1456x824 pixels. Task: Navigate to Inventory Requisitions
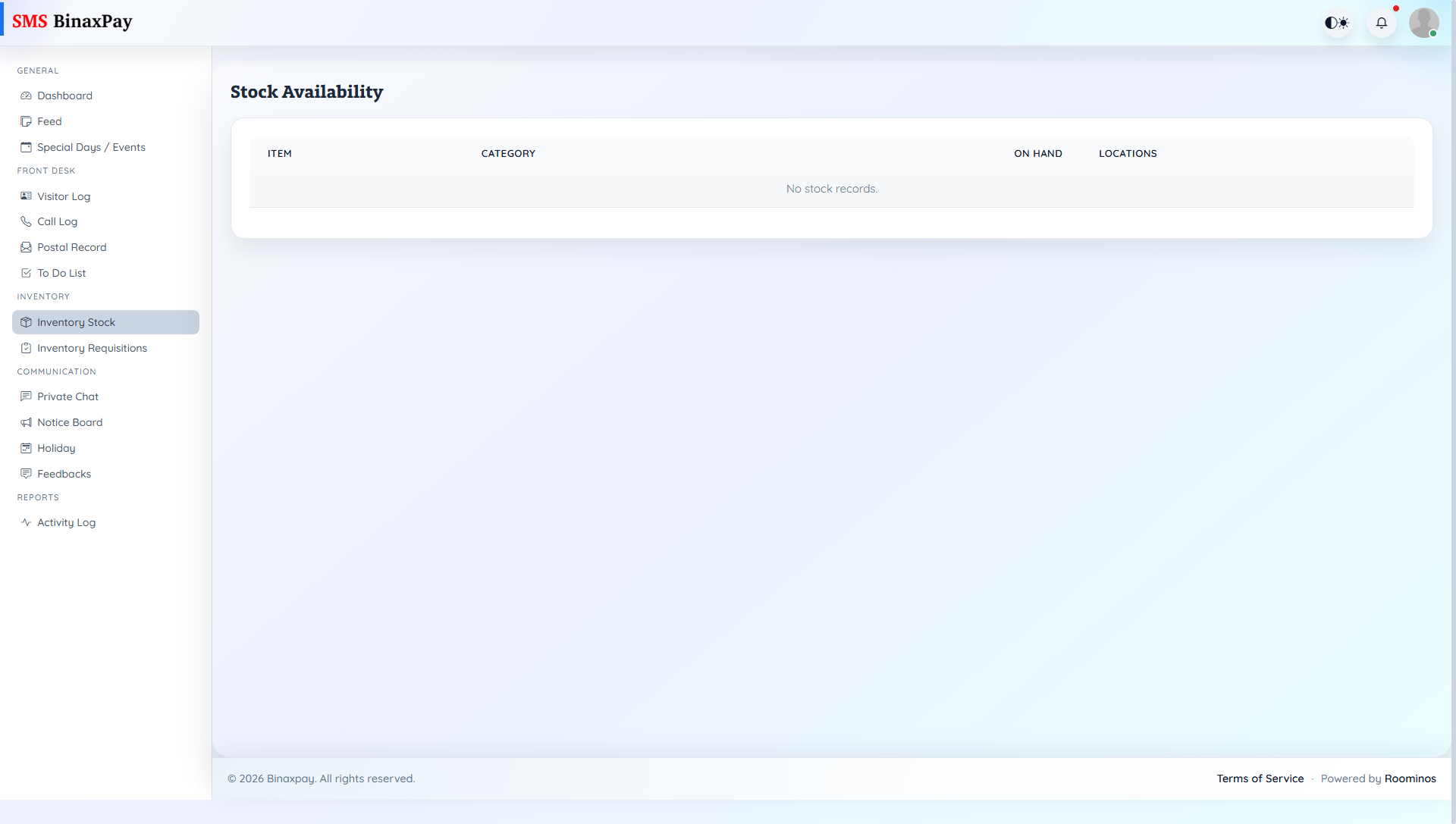(92, 348)
